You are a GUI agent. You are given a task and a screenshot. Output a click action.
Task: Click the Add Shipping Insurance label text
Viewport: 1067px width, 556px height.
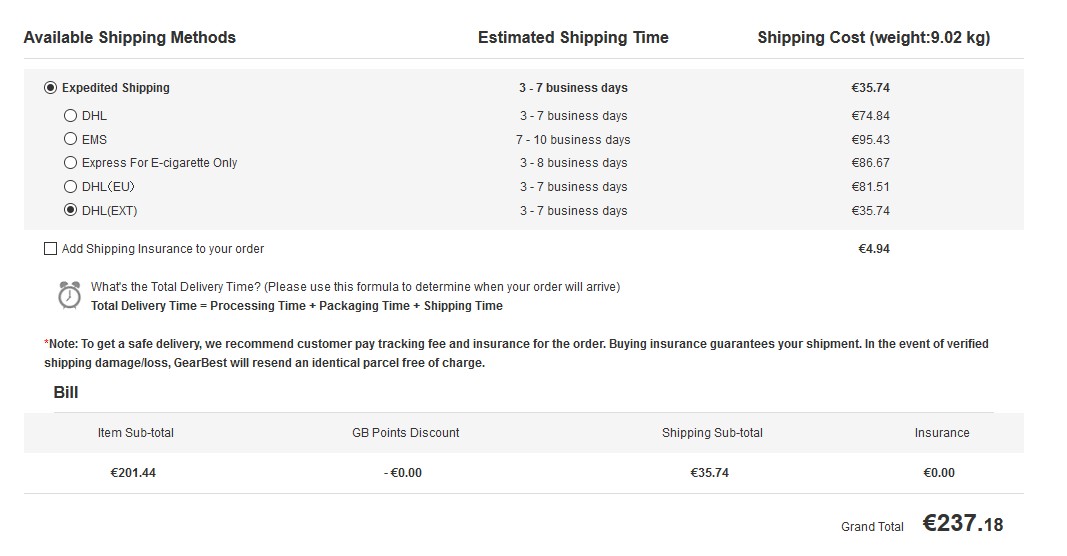point(163,249)
